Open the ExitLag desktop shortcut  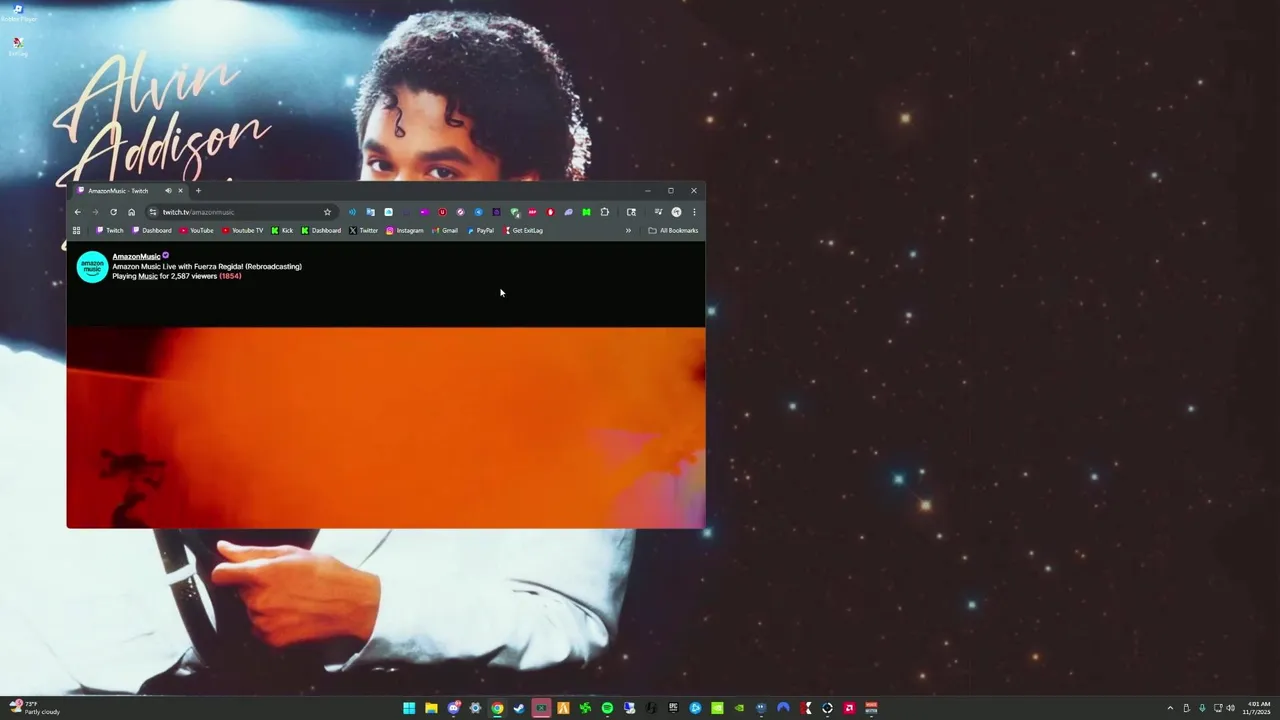[x=18, y=46]
